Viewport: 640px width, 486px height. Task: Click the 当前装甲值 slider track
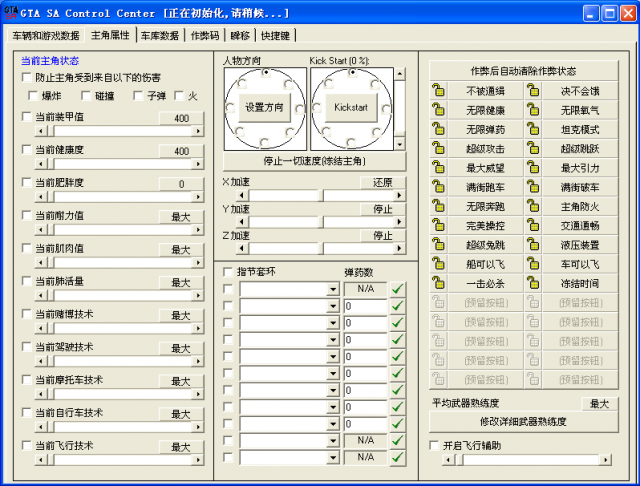pos(110,130)
